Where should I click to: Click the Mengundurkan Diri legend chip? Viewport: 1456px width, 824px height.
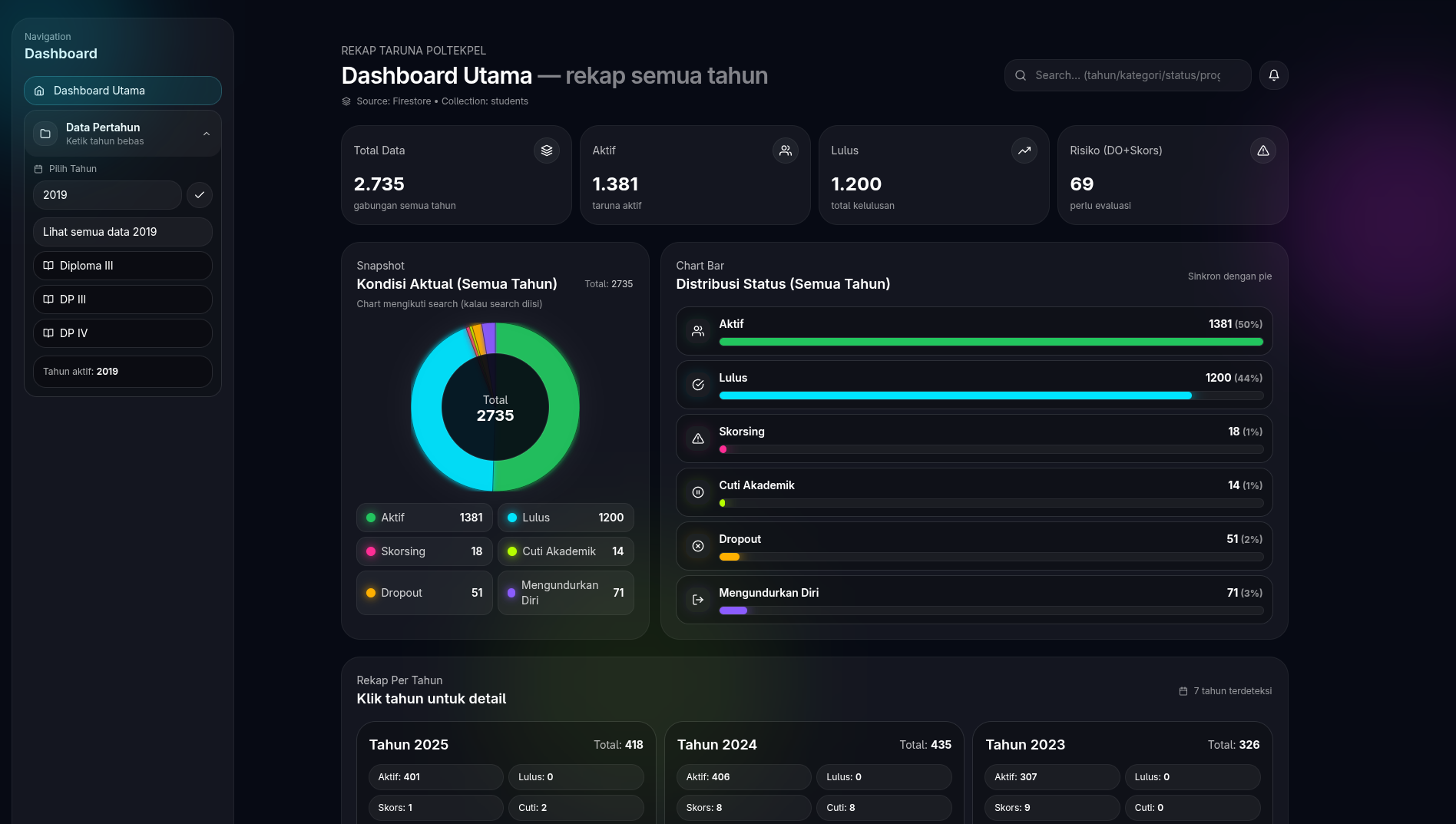(x=566, y=593)
